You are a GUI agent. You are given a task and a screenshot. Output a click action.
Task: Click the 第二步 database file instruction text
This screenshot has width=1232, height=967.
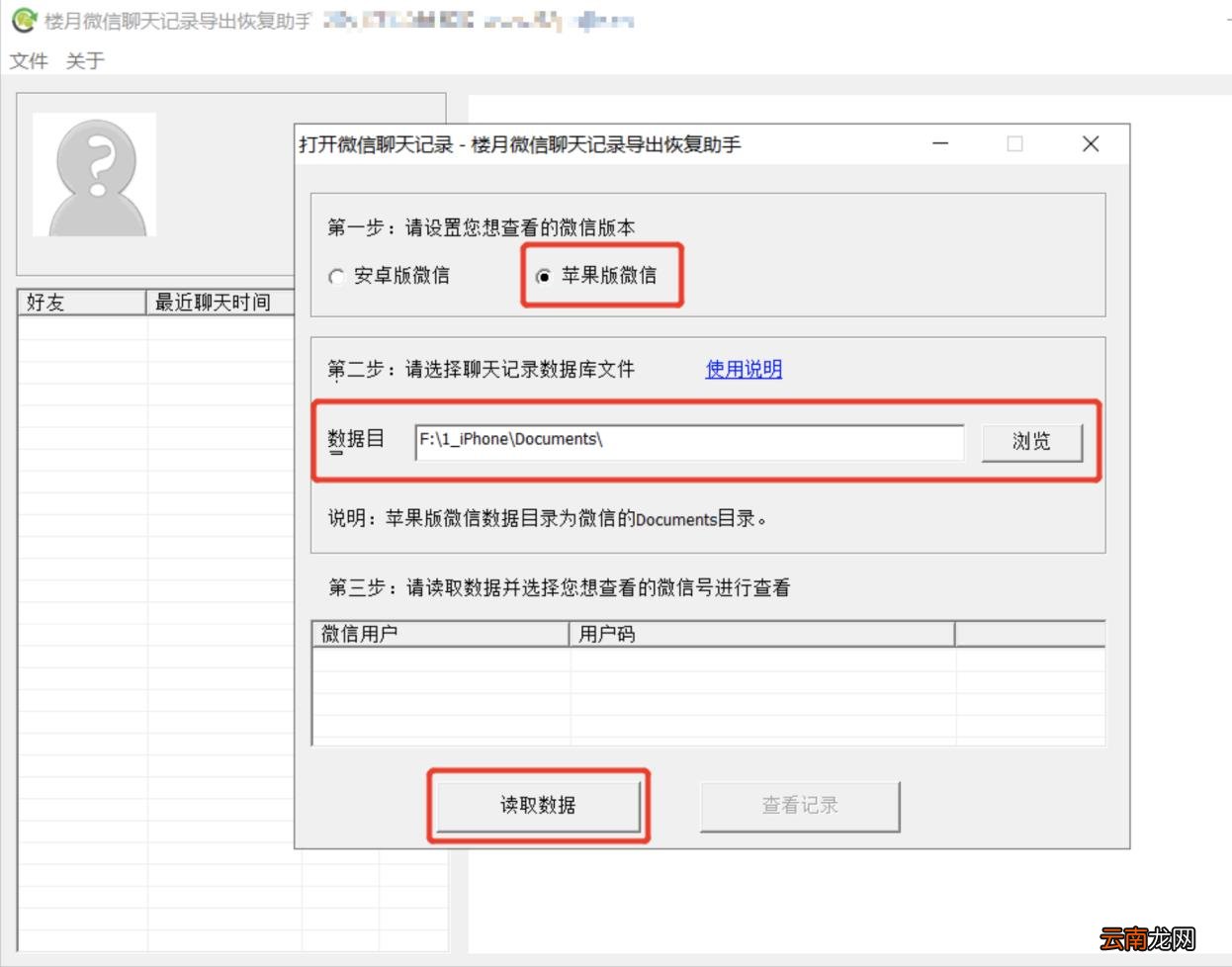pyautogui.click(x=482, y=370)
